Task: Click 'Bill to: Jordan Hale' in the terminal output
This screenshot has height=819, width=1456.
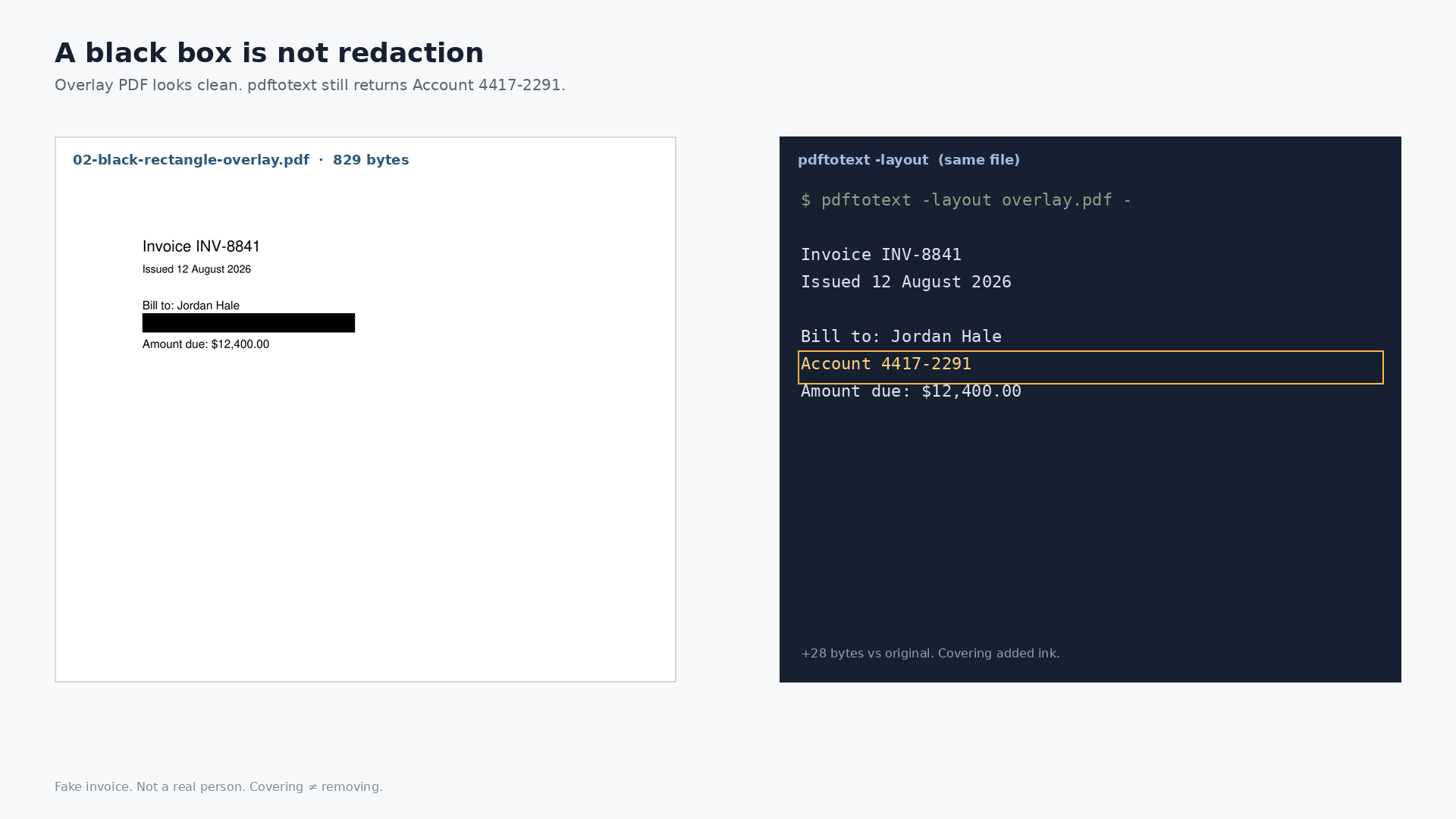Action: tap(901, 337)
